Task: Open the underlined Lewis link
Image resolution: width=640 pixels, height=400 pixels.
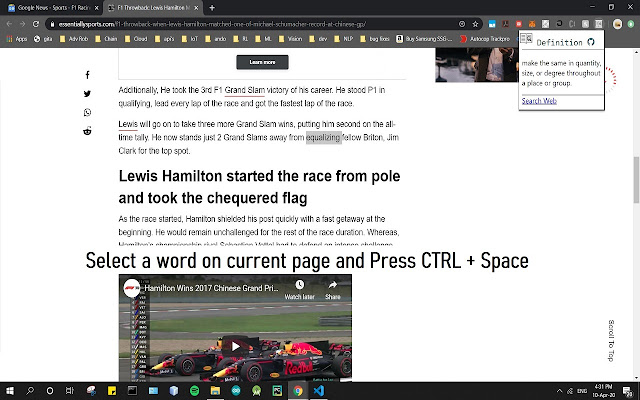Action: click(x=128, y=124)
